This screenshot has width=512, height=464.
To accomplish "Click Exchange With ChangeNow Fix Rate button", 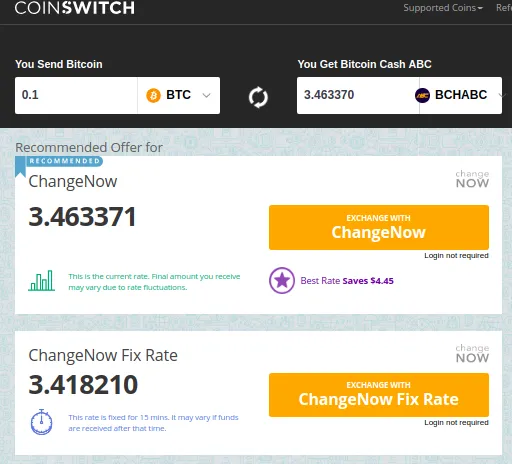I will 379,395.
